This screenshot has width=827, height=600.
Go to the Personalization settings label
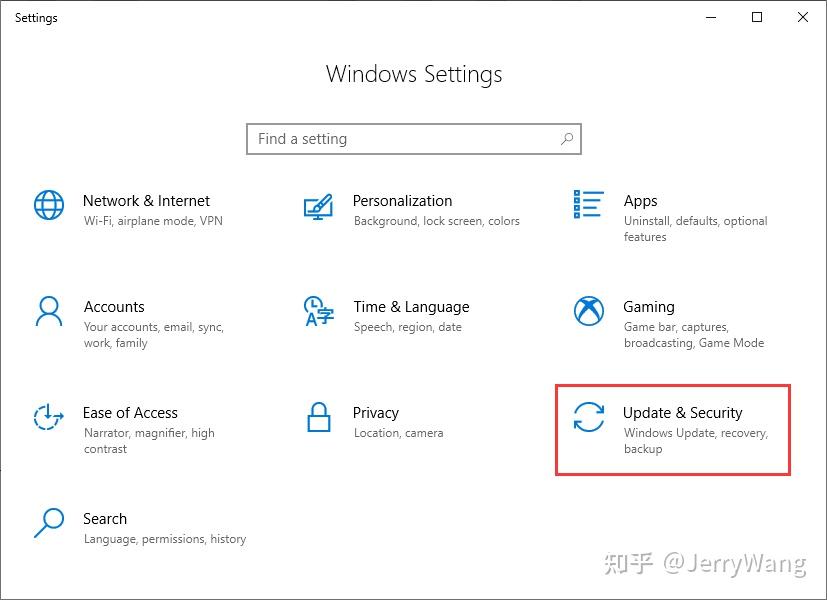click(402, 201)
